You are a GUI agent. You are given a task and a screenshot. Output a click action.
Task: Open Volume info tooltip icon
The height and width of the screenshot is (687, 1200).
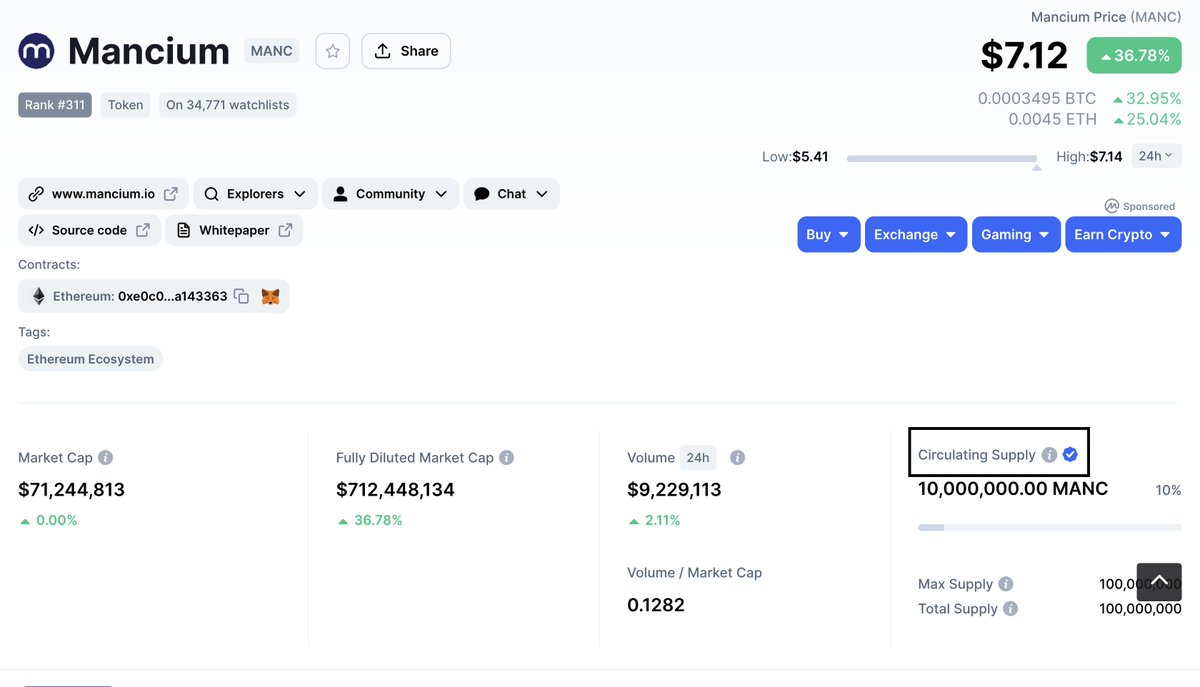(737, 457)
